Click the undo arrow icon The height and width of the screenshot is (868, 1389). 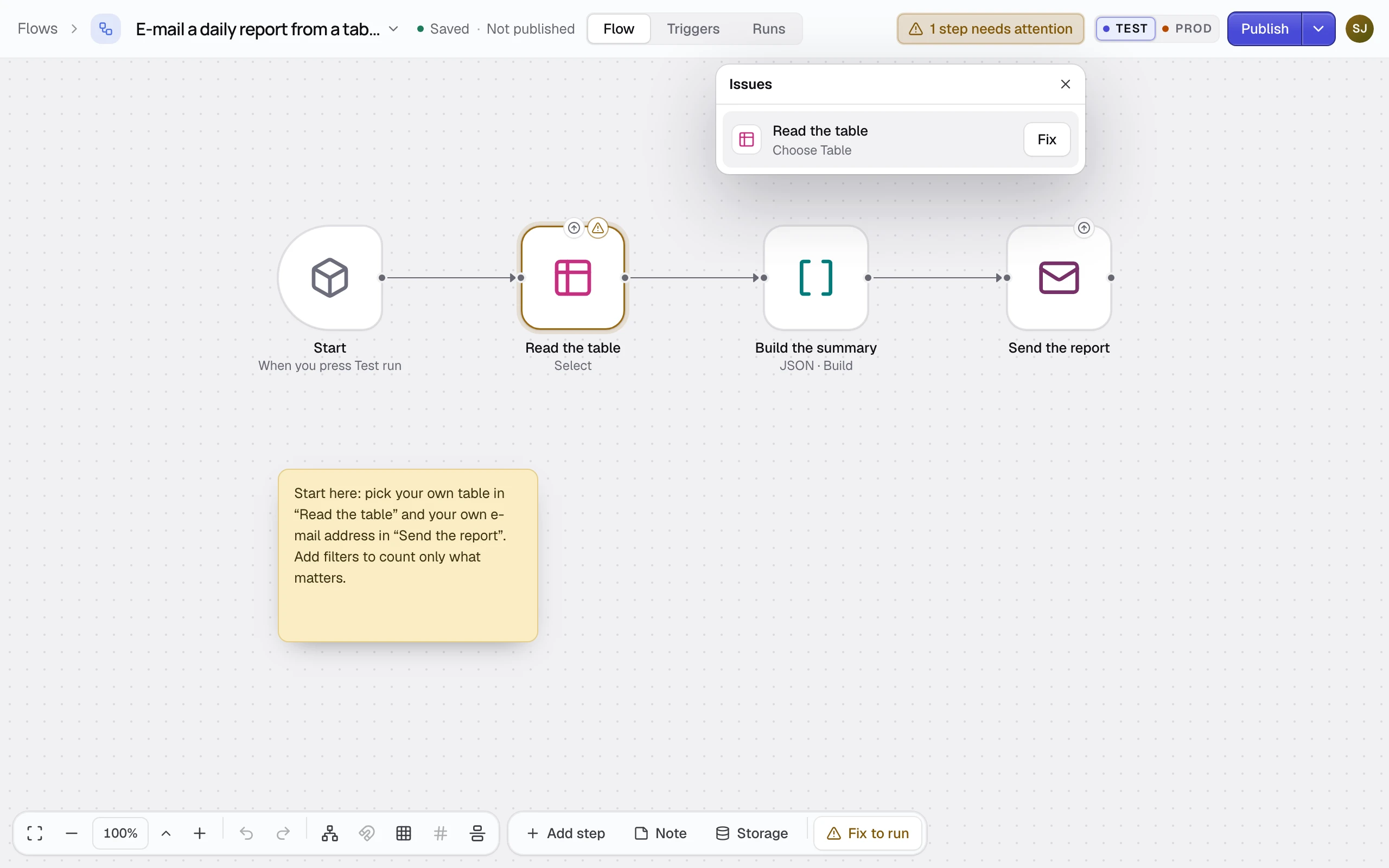(x=246, y=833)
